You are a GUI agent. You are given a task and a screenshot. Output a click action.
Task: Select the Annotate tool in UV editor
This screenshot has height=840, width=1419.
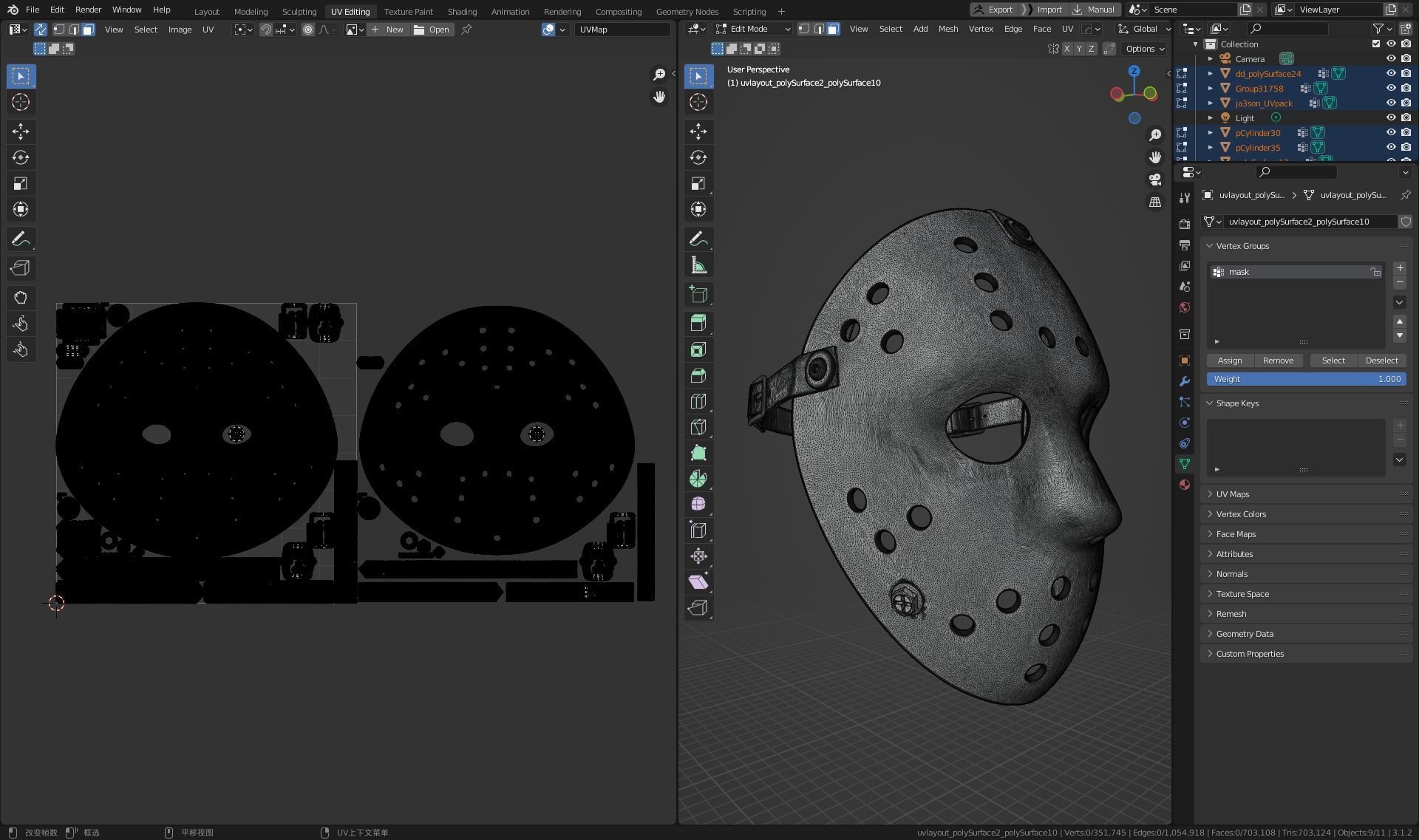tap(21, 239)
